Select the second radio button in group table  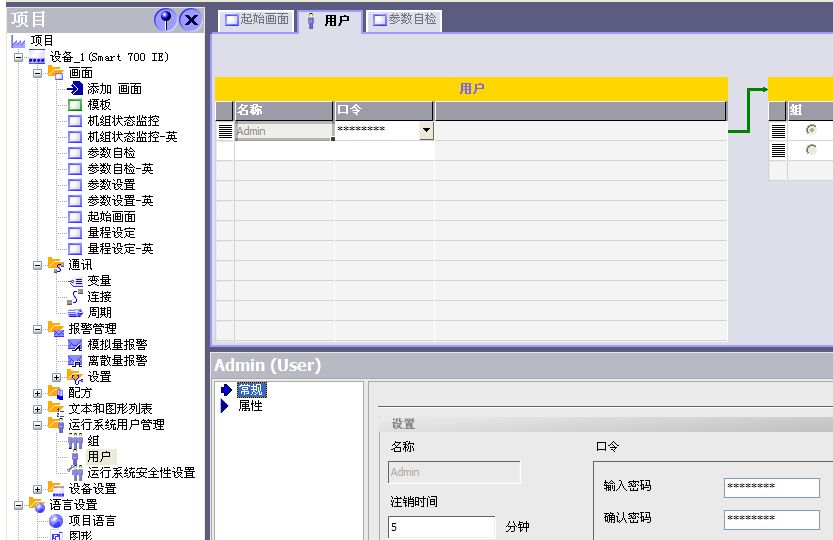[x=811, y=150]
